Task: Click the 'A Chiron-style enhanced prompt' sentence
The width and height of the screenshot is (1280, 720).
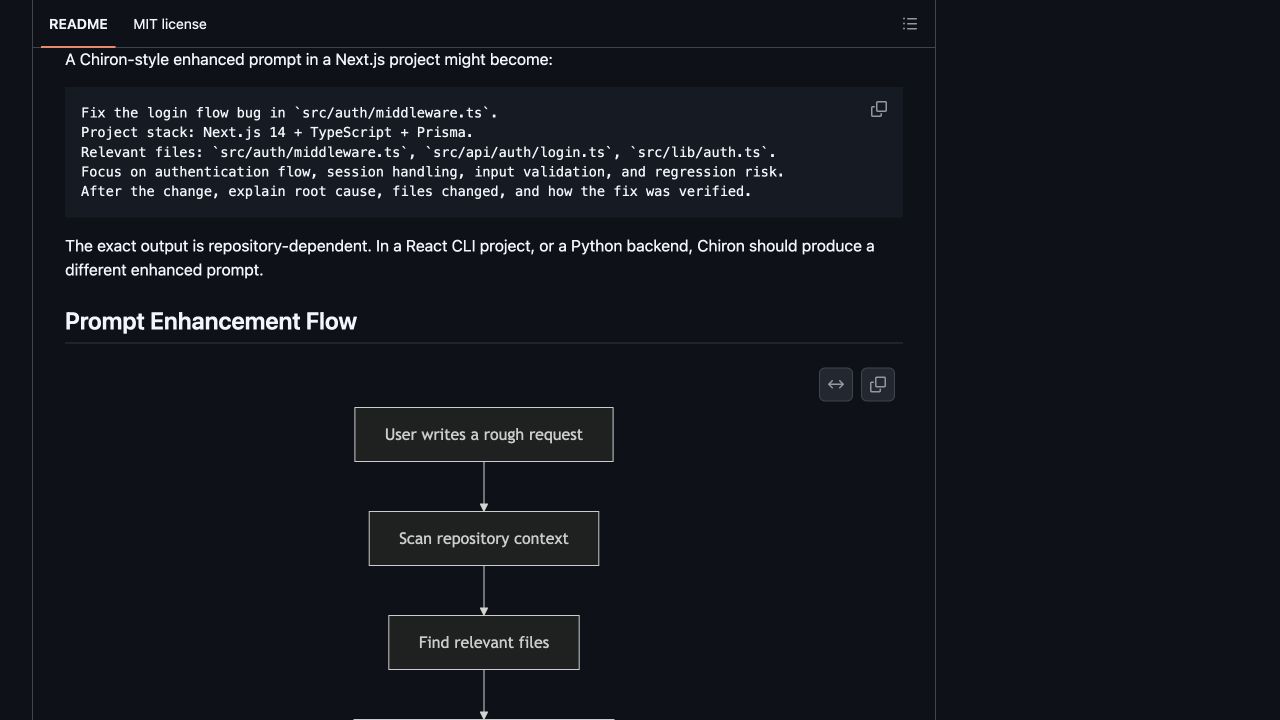Action: tap(309, 60)
